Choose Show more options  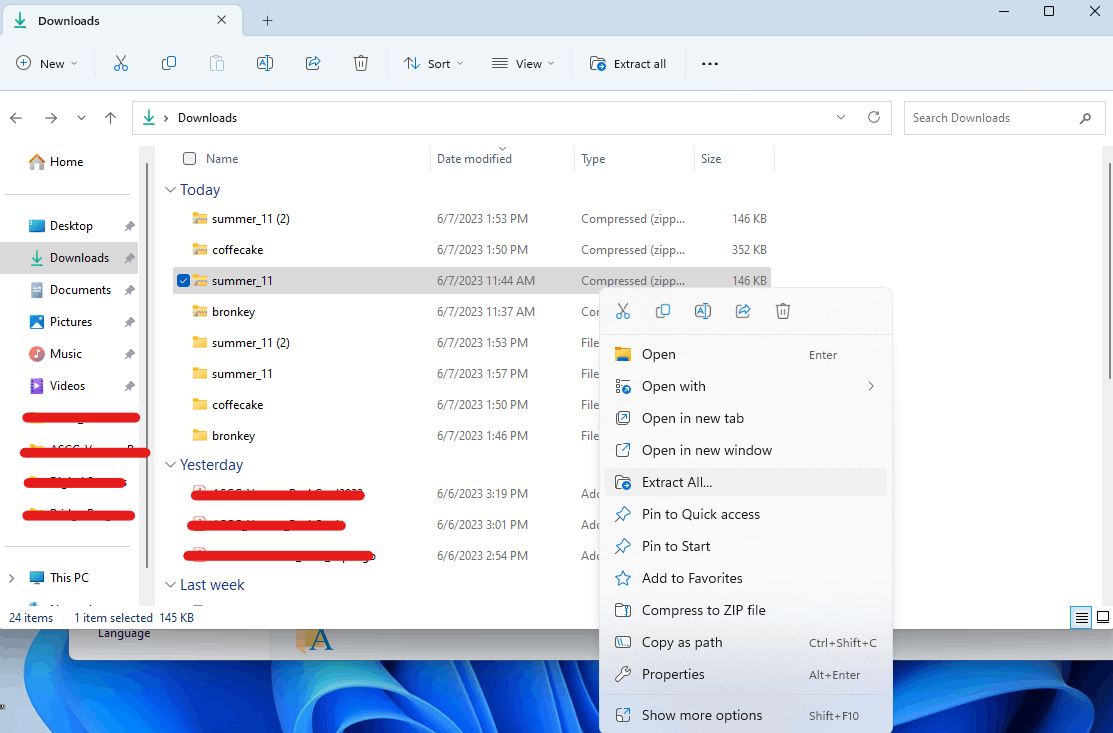click(x=746, y=715)
